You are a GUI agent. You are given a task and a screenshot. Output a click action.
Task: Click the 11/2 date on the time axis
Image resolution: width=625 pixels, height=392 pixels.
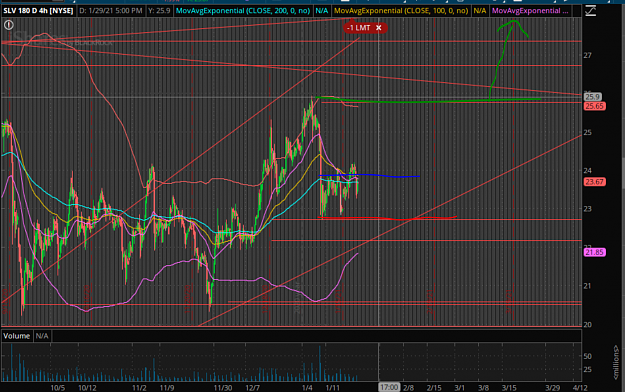[x=139, y=388]
